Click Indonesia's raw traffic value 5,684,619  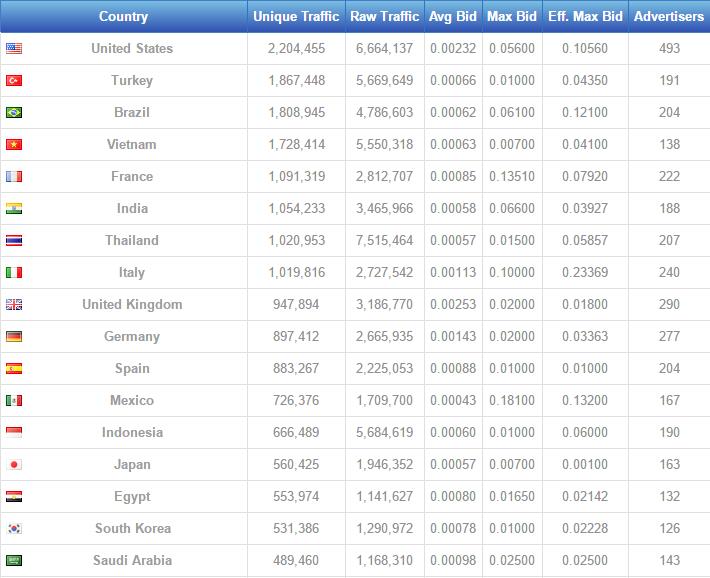coord(385,432)
